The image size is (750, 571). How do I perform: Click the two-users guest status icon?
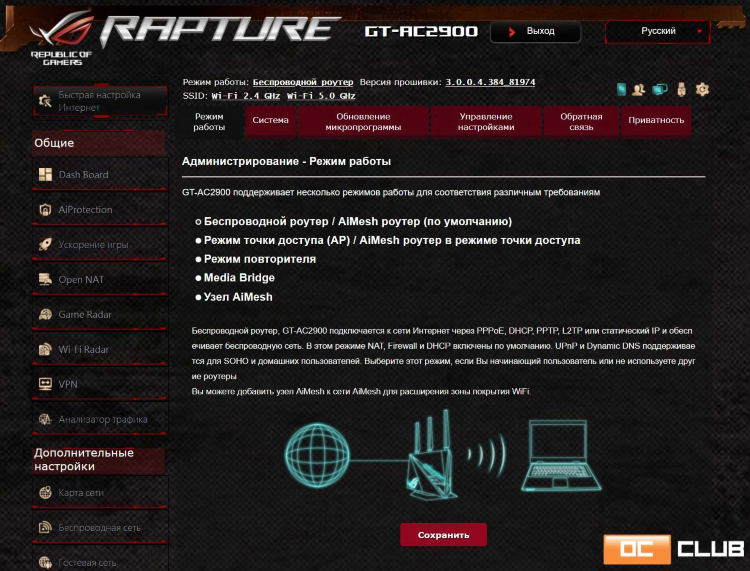(639, 89)
